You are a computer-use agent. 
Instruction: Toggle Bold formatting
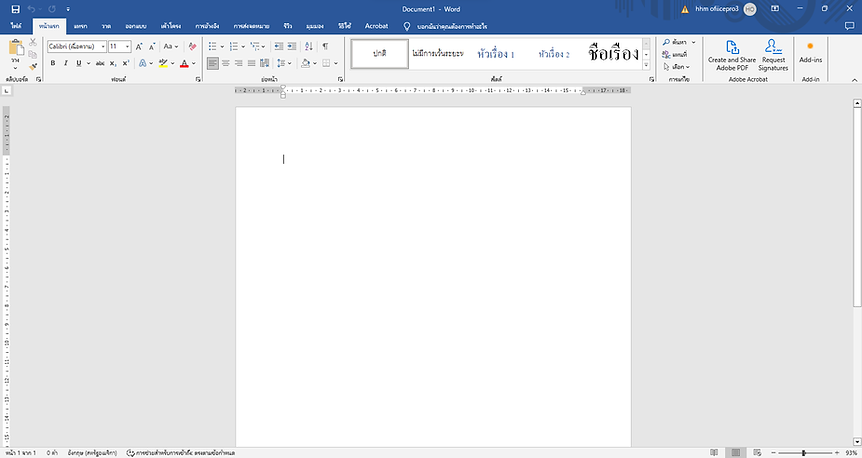(x=53, y=63)
